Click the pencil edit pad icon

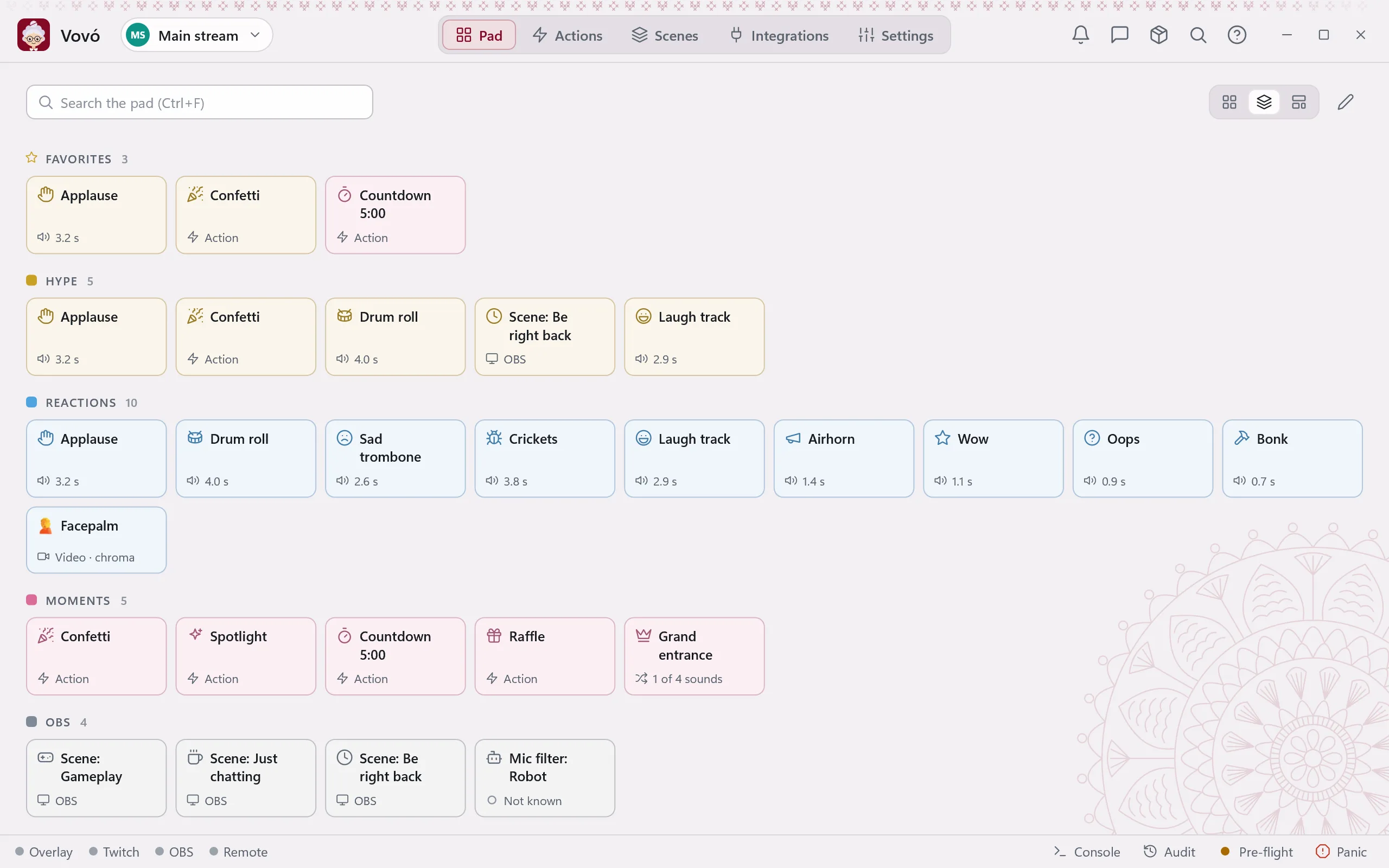(x=1345, y=102)
